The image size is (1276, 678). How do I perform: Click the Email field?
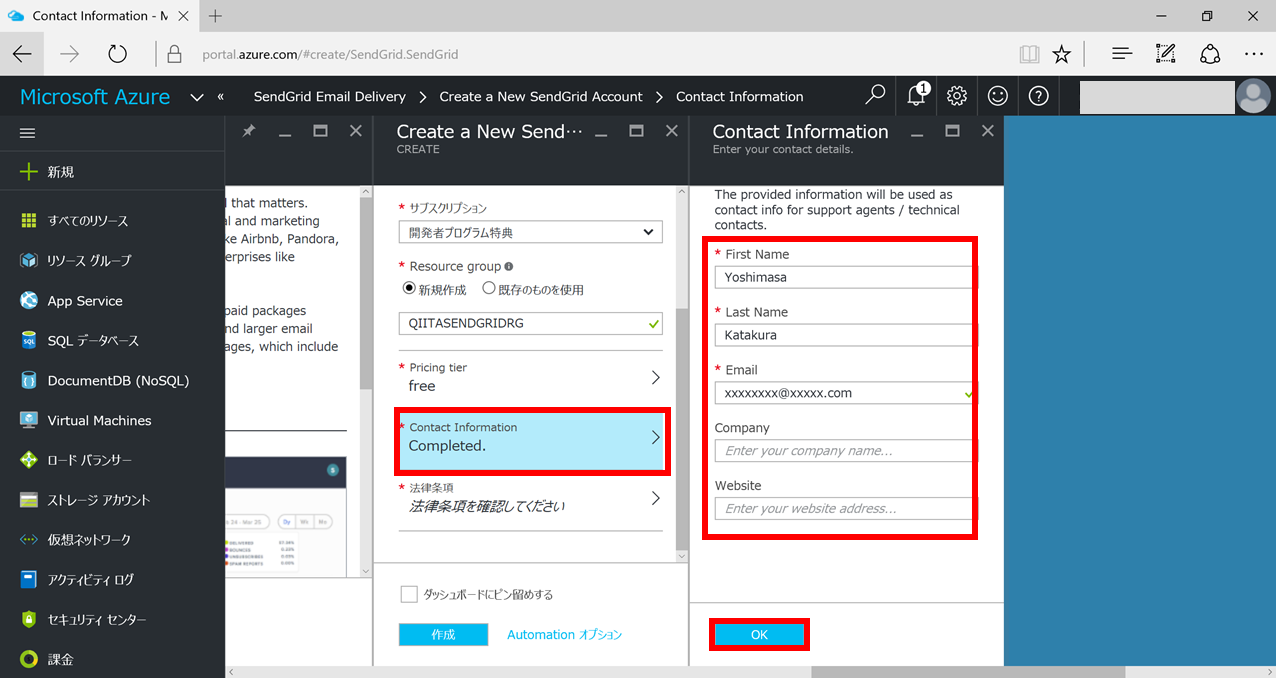844,393
